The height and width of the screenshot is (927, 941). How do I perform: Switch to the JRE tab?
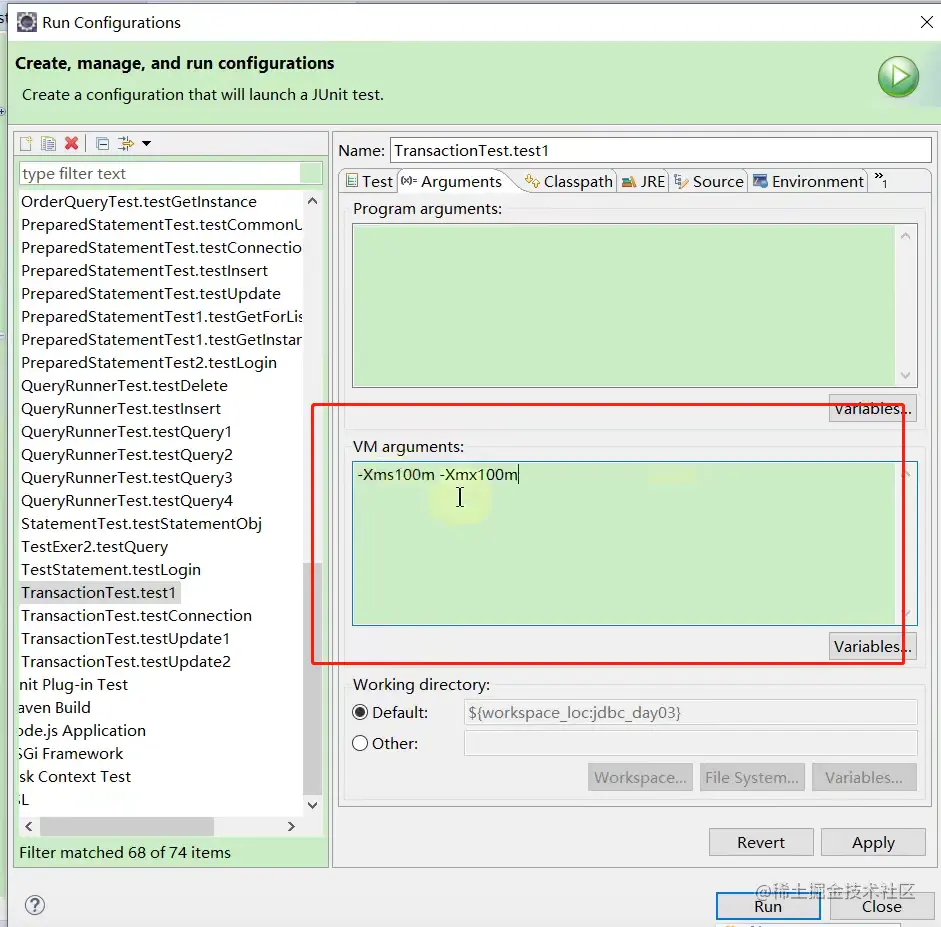pyautogui.click(x=643, y=181)
